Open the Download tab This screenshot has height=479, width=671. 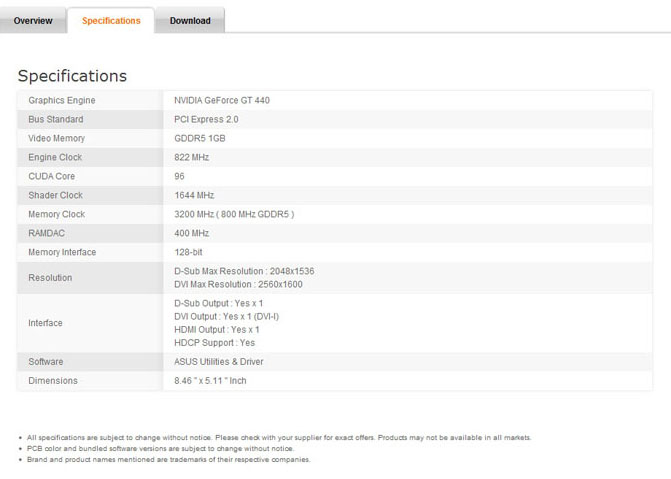(190, 20)
